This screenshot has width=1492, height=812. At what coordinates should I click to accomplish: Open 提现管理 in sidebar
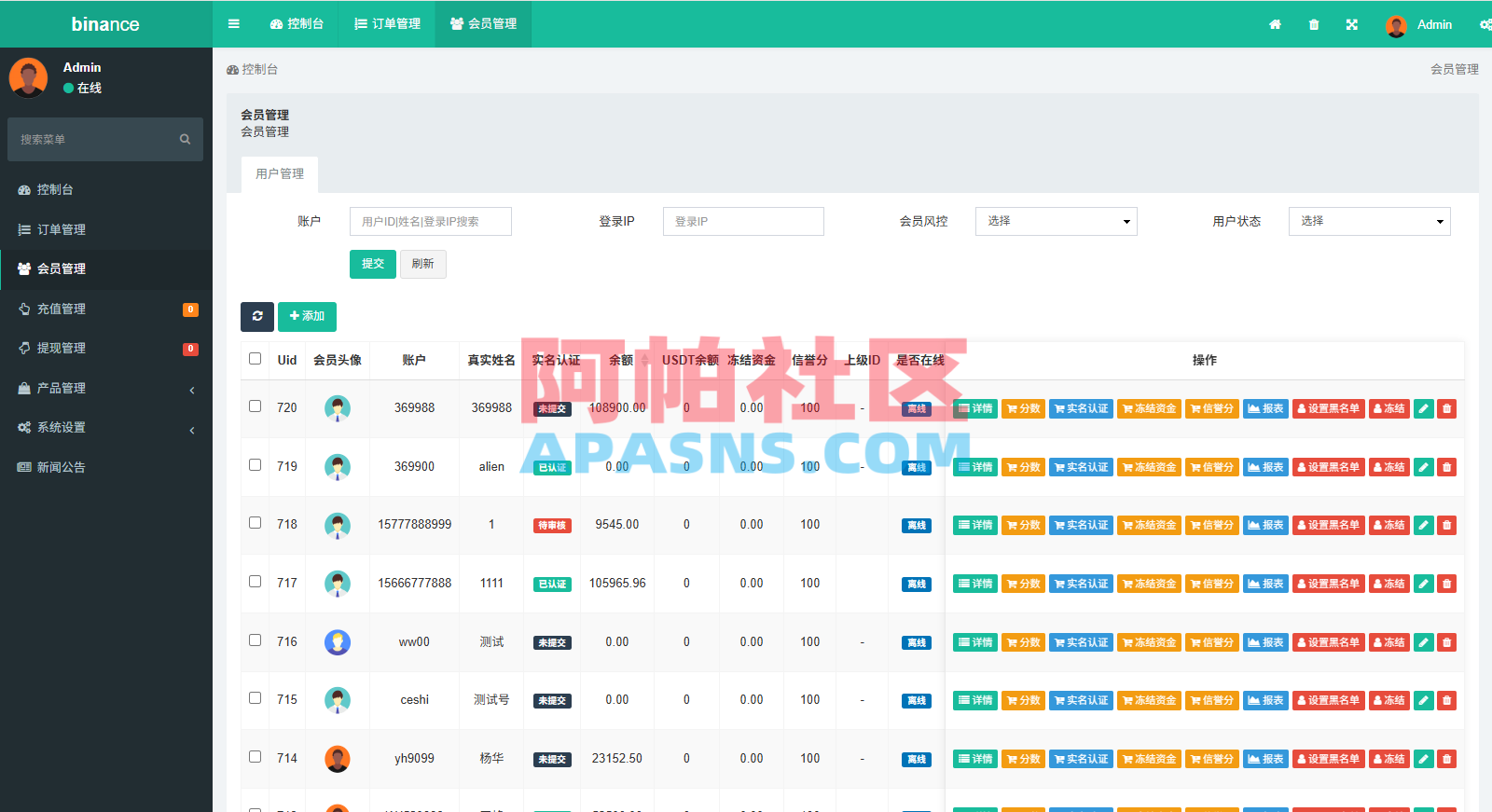tap(106, 348)
